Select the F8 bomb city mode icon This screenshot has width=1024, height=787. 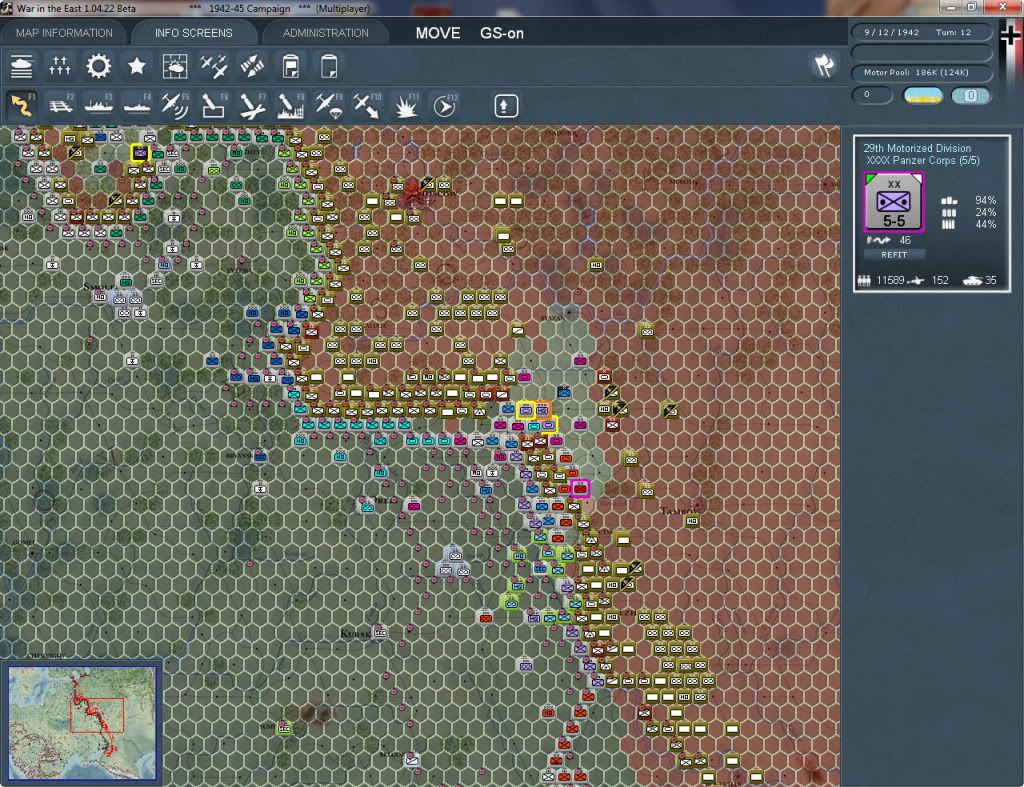[291, 105]
